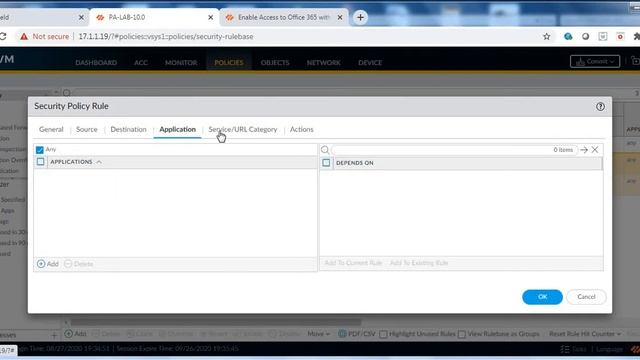Click Add To Existing Rule
640x360 pixels.
coord(419,263)
